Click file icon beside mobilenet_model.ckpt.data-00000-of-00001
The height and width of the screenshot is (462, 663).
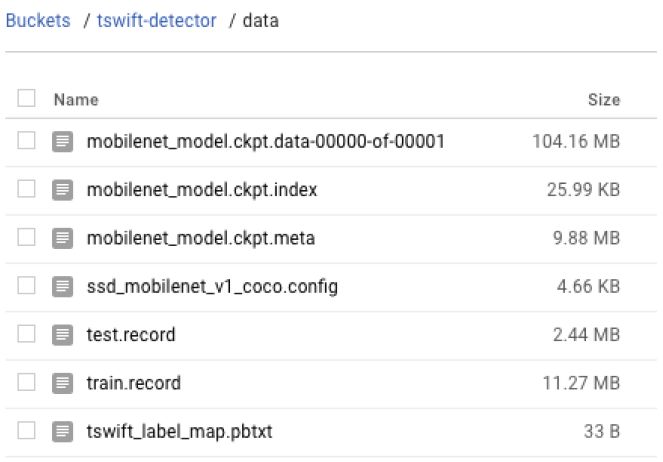(63, 142)
